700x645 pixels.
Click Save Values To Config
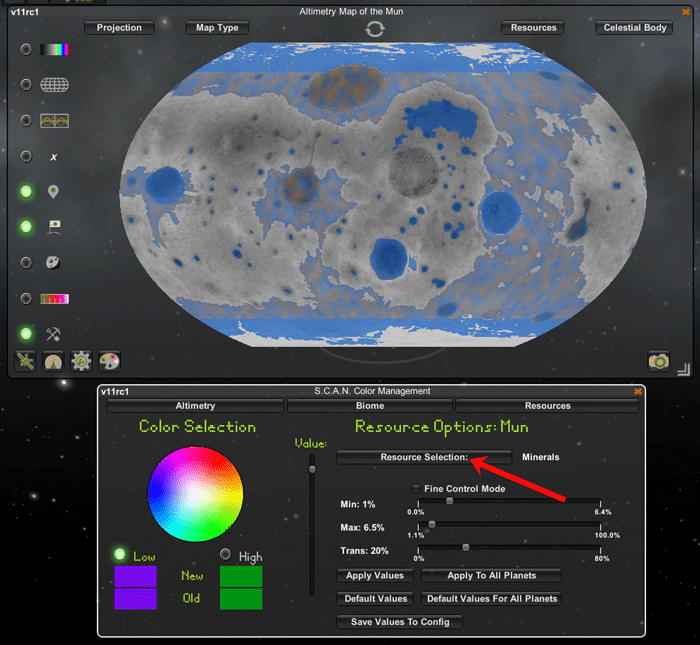(x=400, y=622)
